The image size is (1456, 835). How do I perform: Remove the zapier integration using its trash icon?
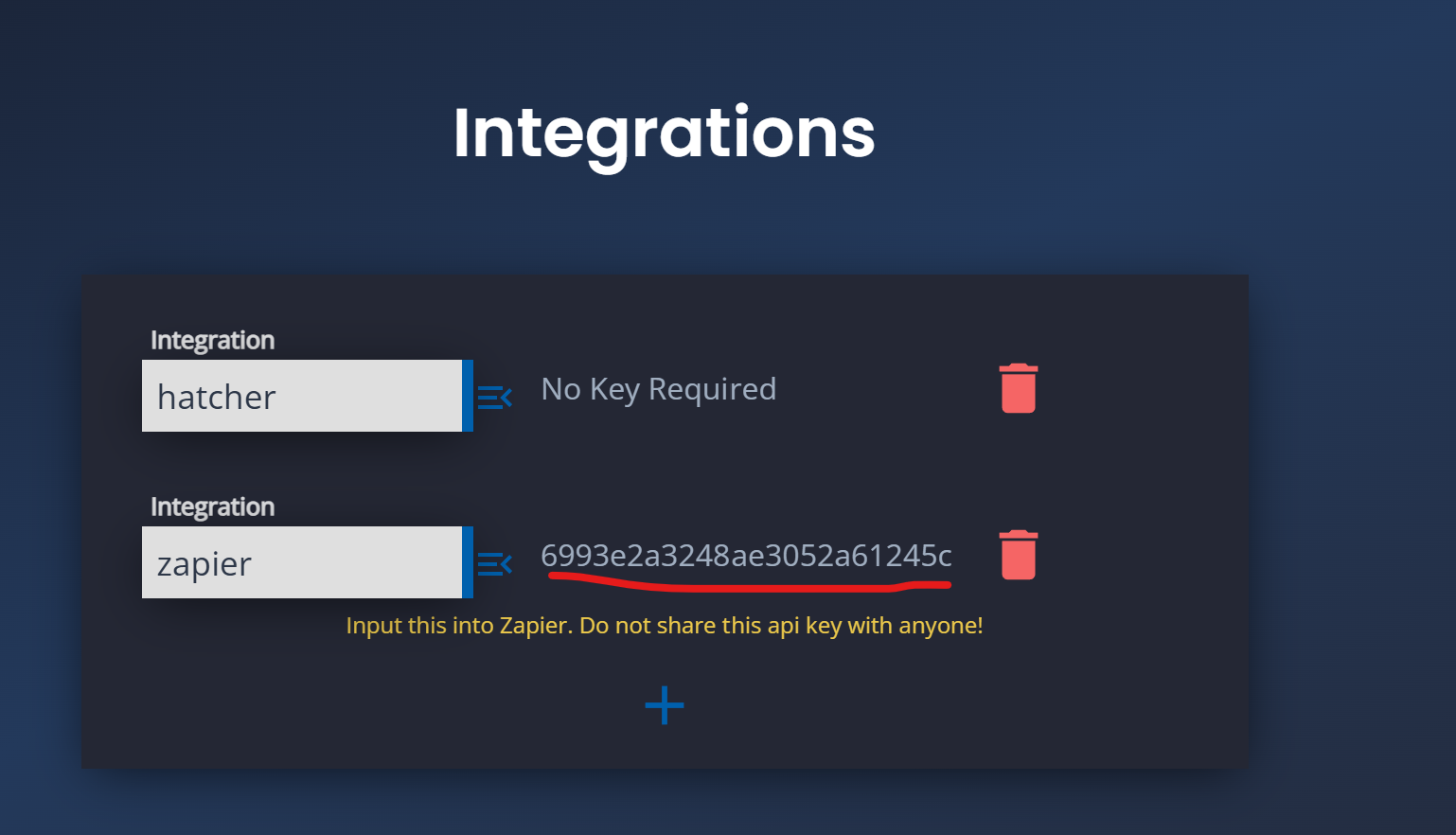point(1017,556)
